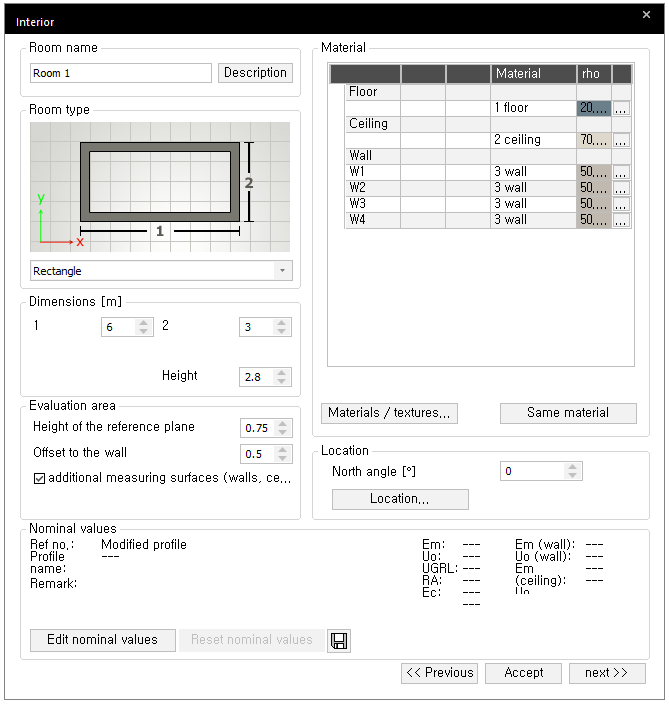Screen dimensions: 669x704
Task: Open Materials / textures dialog
Action: click(x=389, y=413)
